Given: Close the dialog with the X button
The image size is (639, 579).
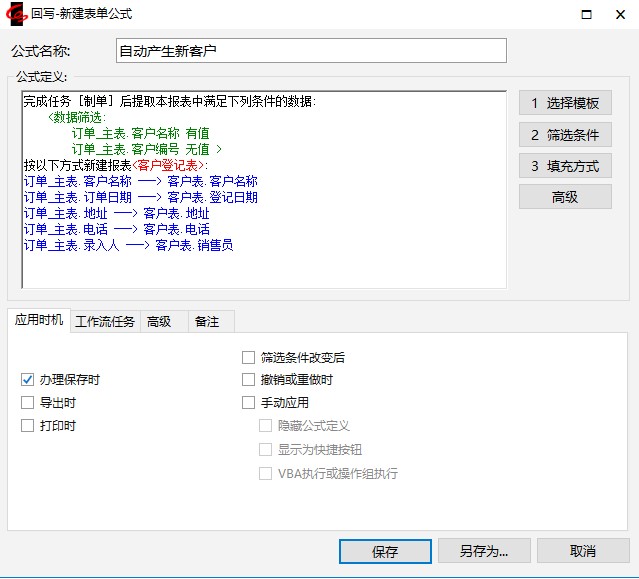Looking at the screenshot, I should click(615, 14).
